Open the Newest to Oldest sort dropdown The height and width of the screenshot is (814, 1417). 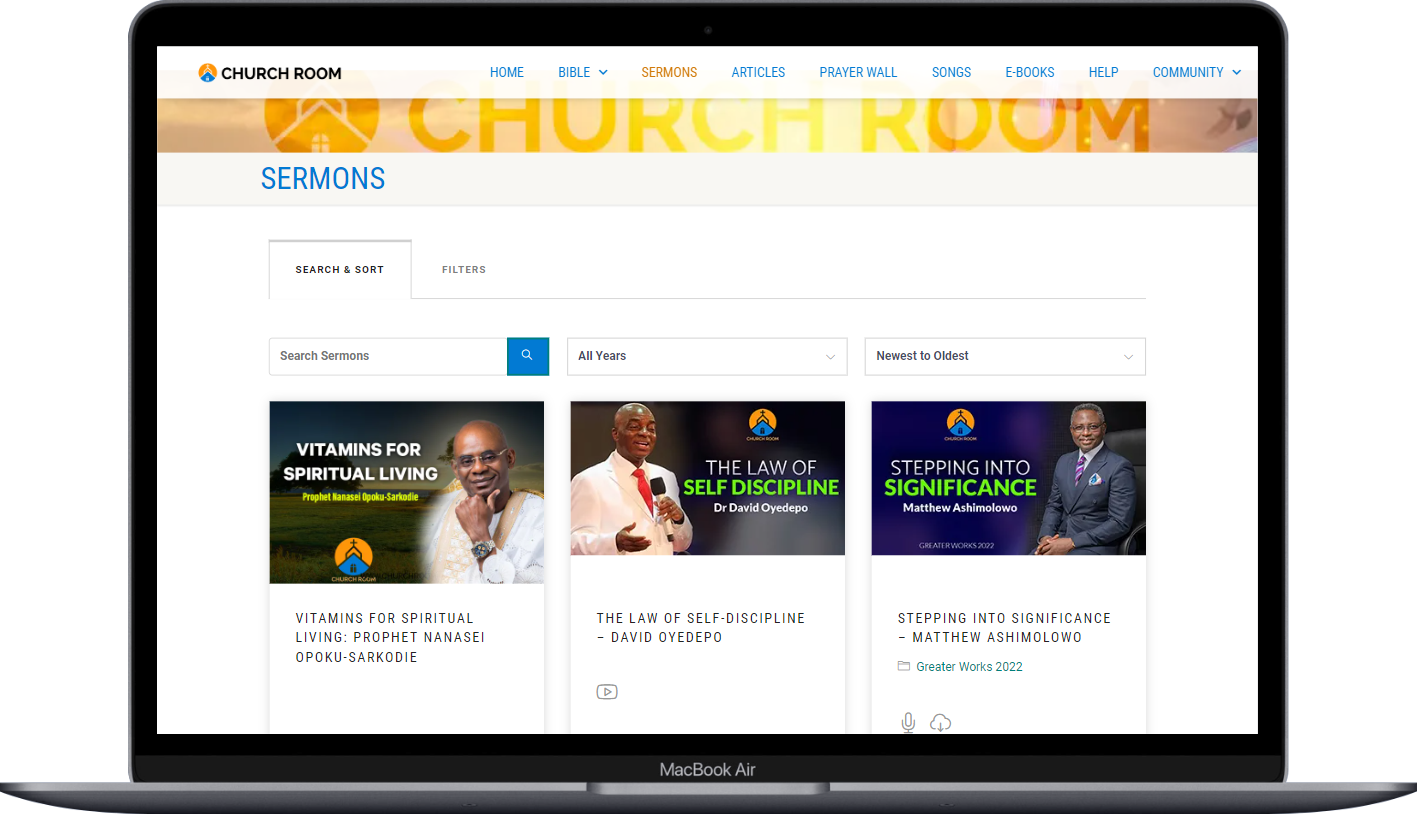coord(1005,356)
